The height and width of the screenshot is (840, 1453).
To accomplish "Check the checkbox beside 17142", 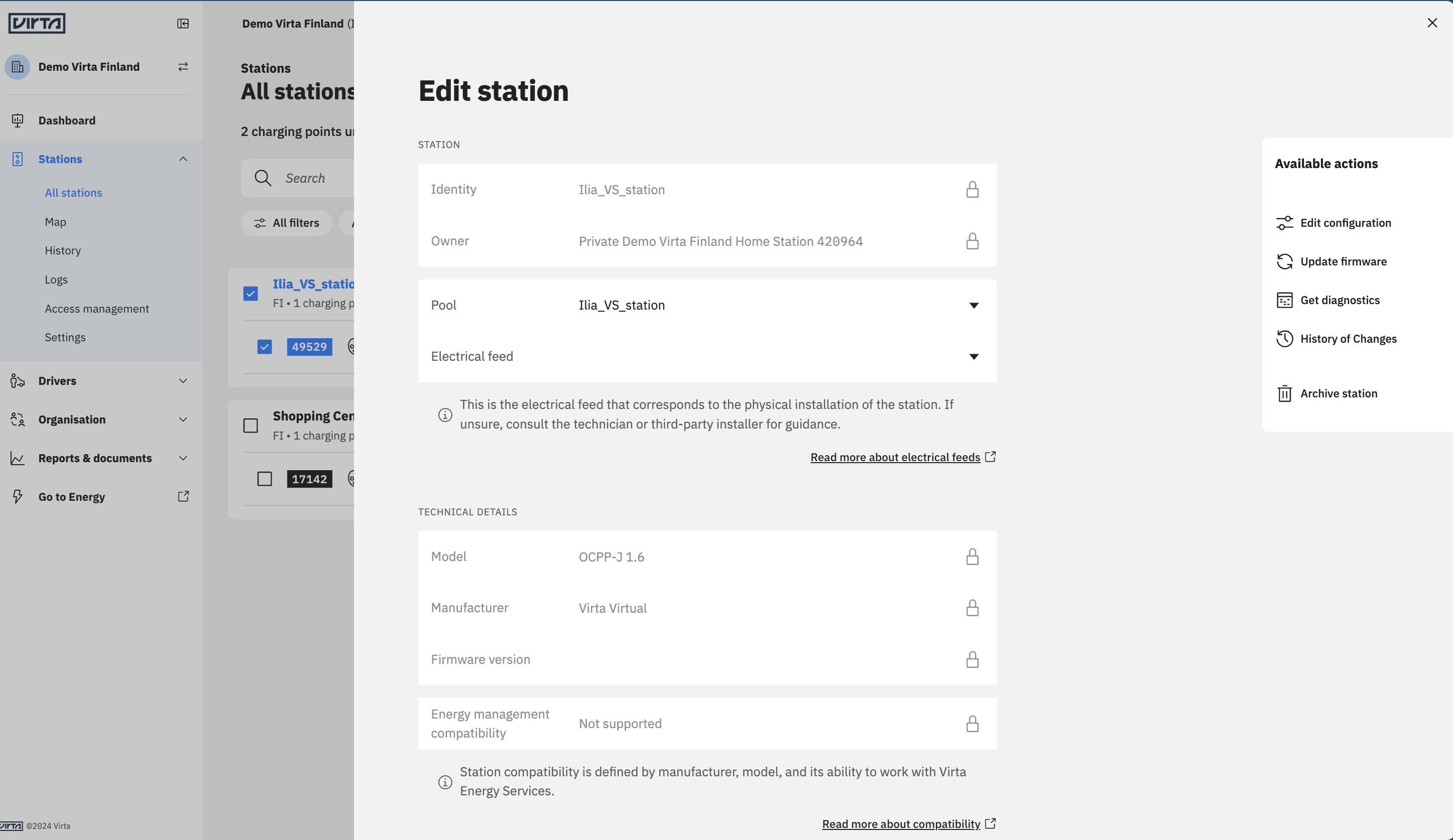I will pyautogui.click(x=264, y=479).
